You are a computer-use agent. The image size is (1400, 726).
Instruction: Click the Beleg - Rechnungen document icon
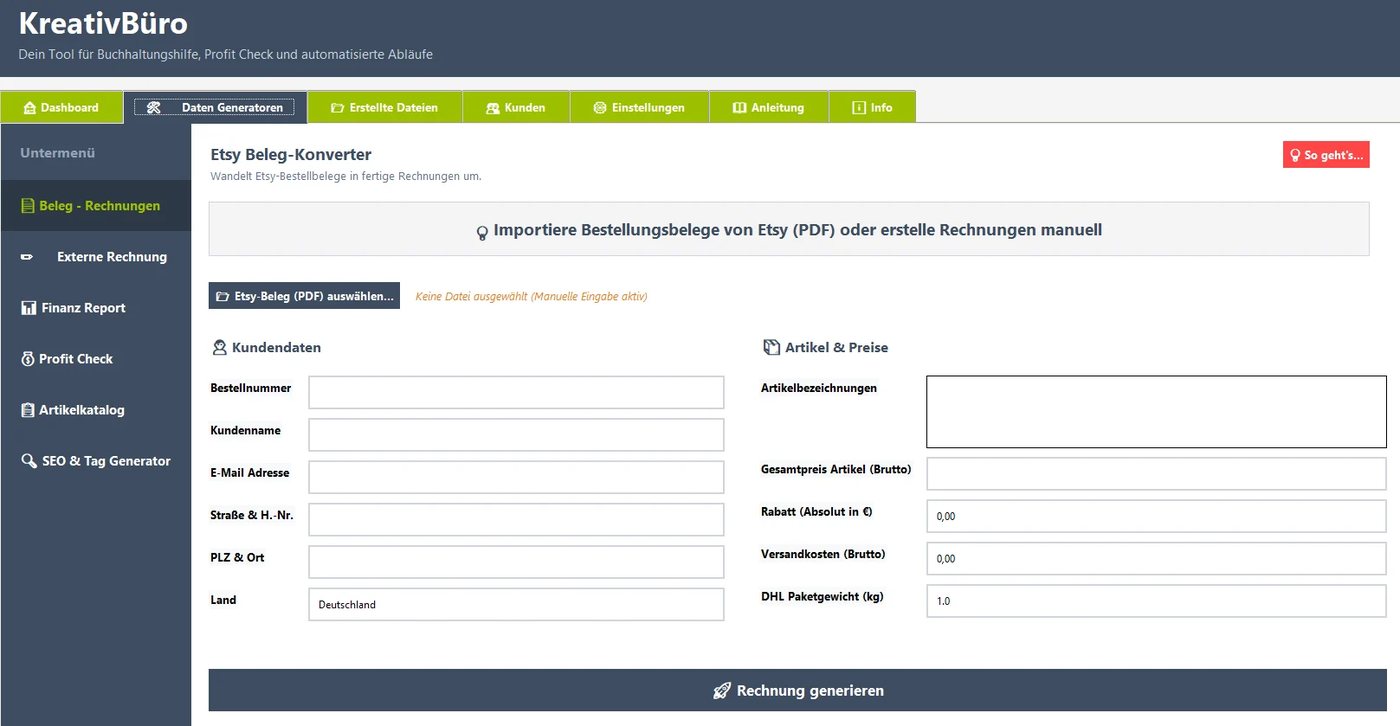pyautogui.click(x=28, y=206)
